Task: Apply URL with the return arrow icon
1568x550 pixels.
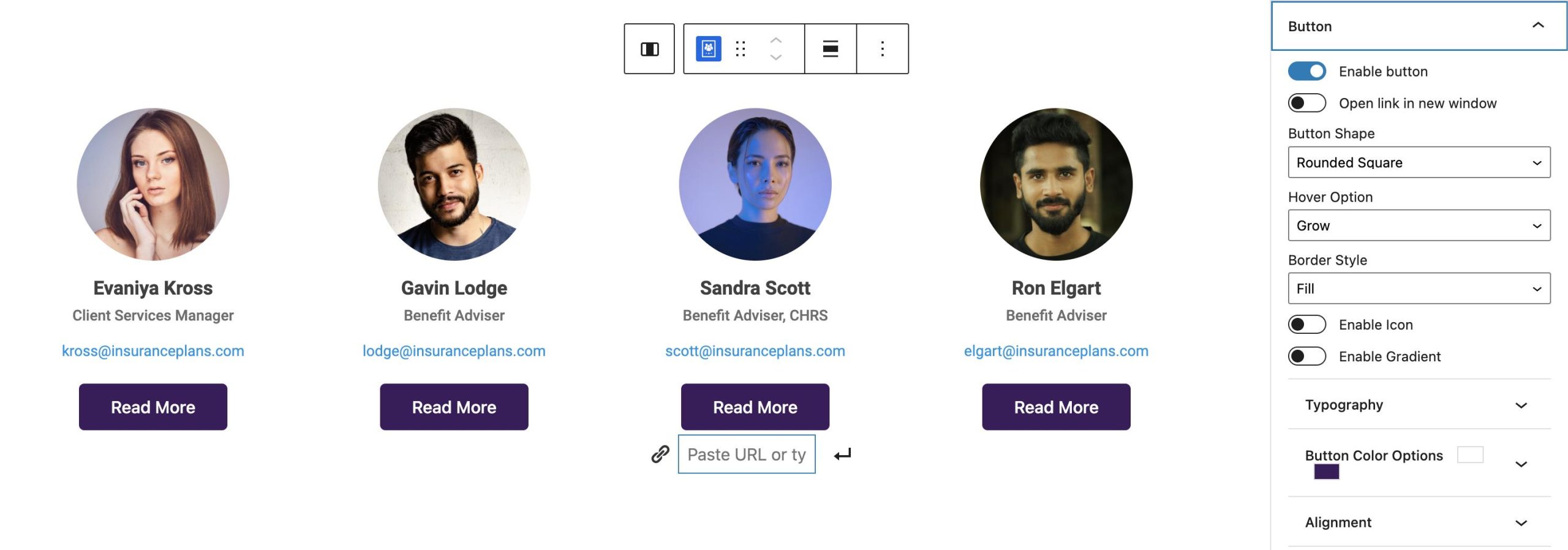Action: pos(843,454)
